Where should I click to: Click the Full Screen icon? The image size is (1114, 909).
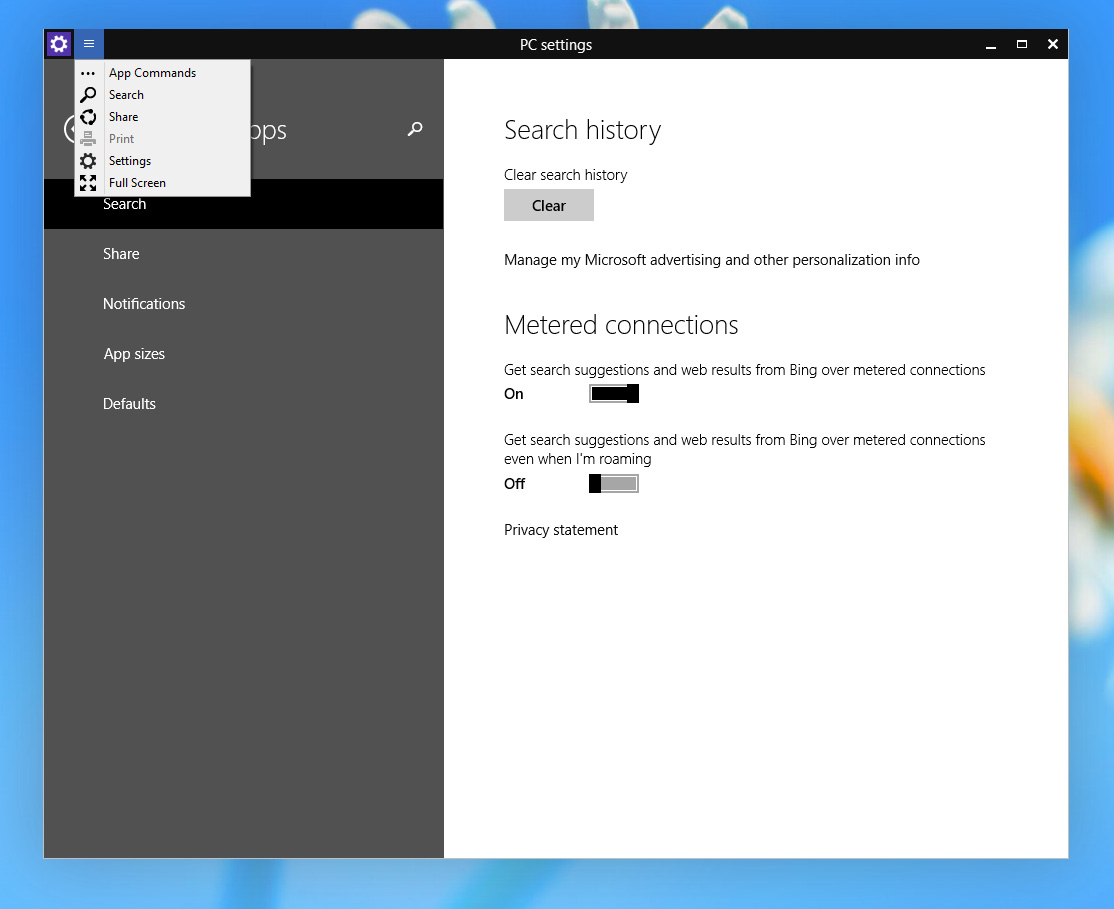tap(89, 182)
